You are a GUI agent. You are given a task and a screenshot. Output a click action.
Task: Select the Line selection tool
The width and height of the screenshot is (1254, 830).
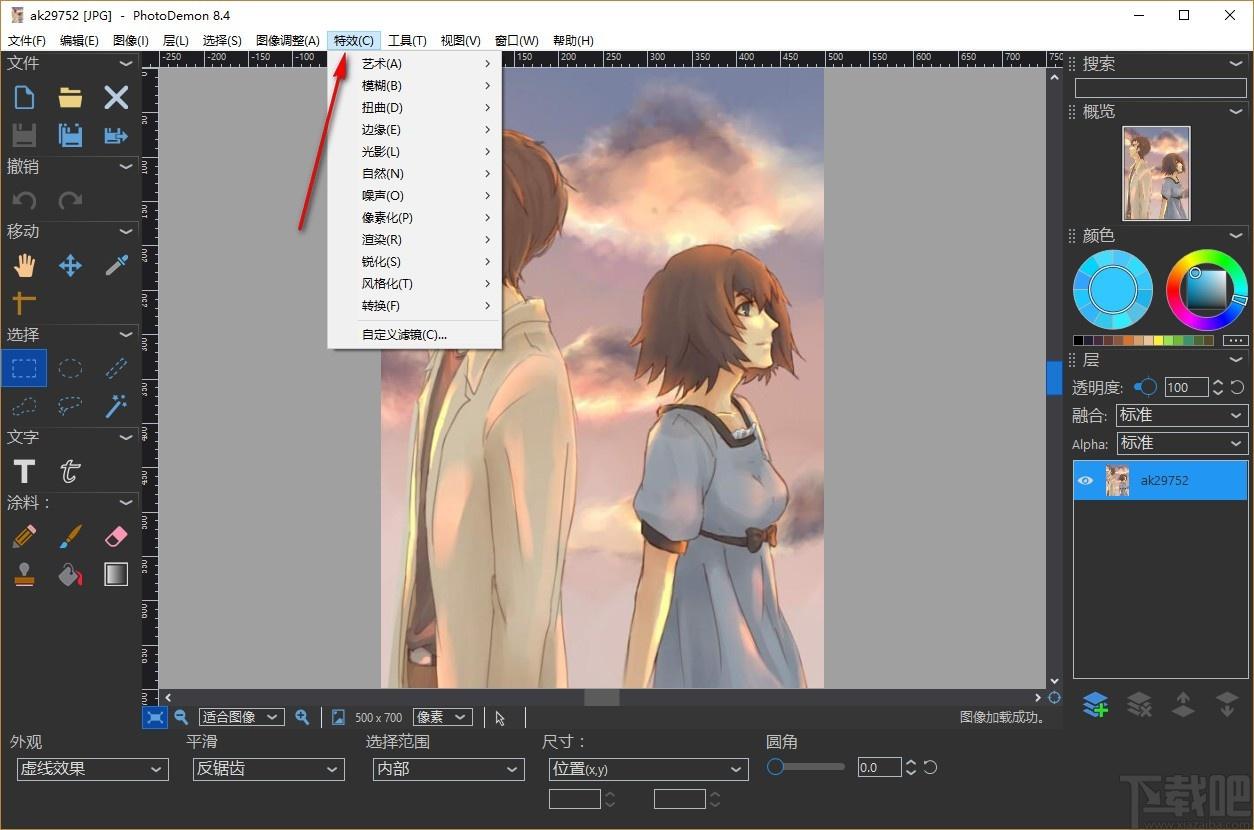click(116, 368)
